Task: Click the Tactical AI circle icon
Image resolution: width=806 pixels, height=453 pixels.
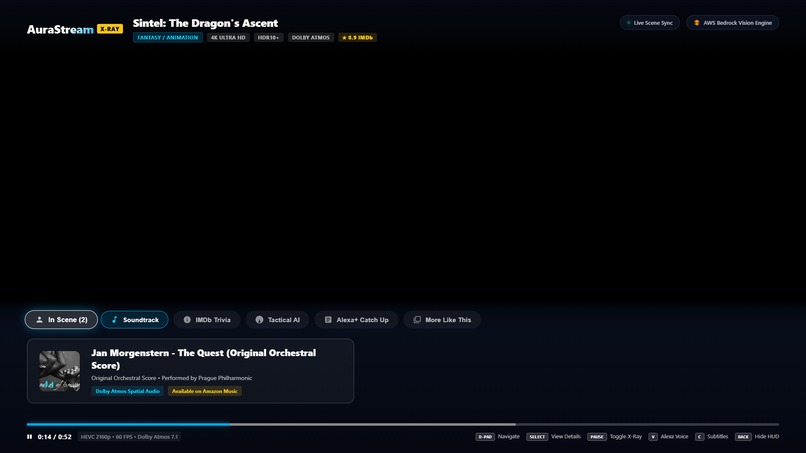Action: coord(259,320)
